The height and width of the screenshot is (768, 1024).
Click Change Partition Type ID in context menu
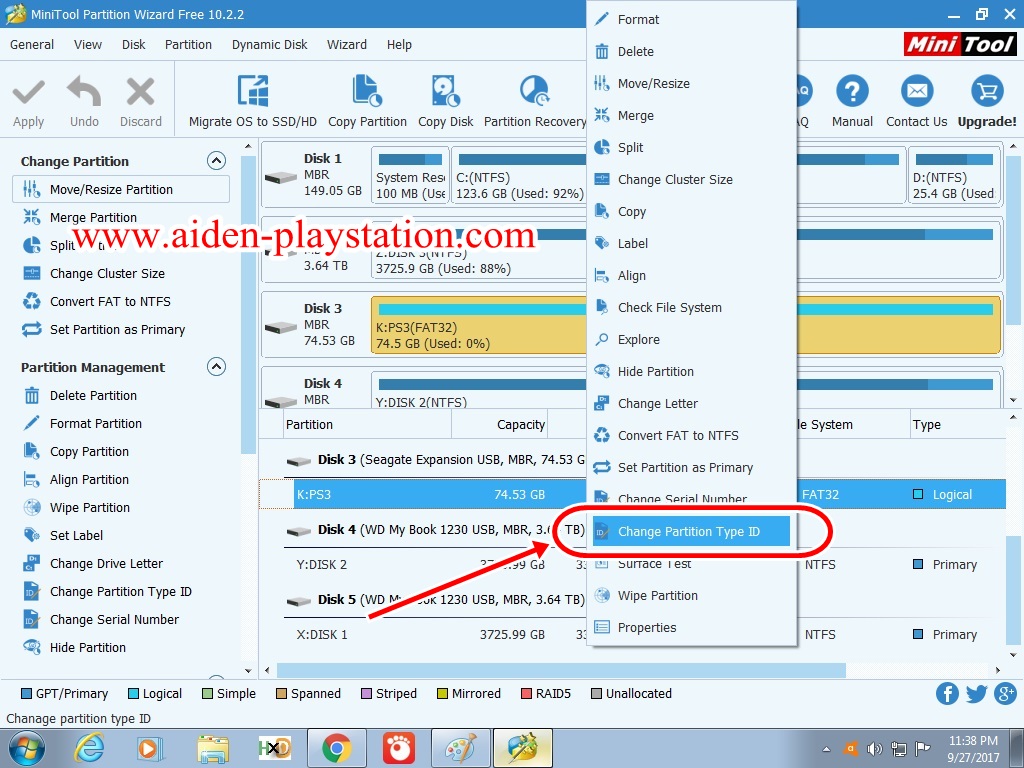(692, 532)
